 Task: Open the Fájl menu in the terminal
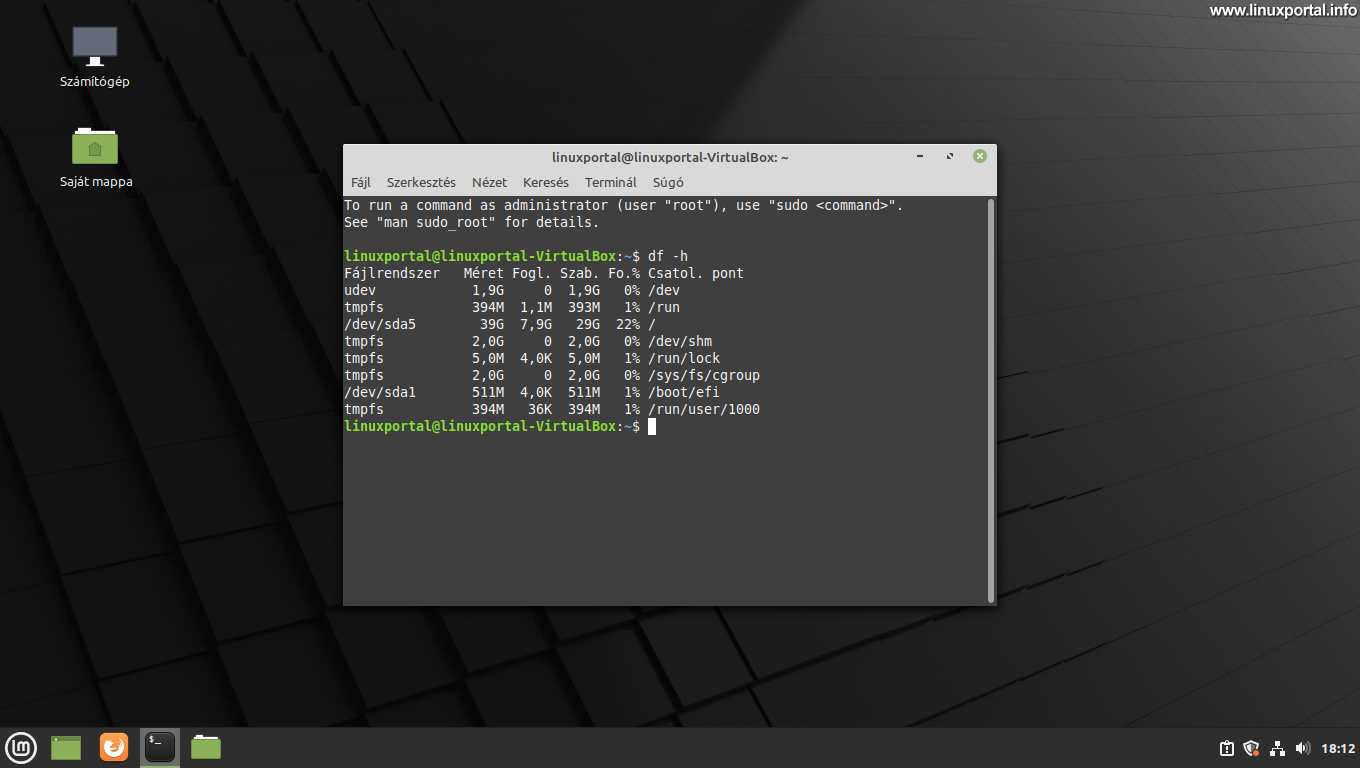360,182
